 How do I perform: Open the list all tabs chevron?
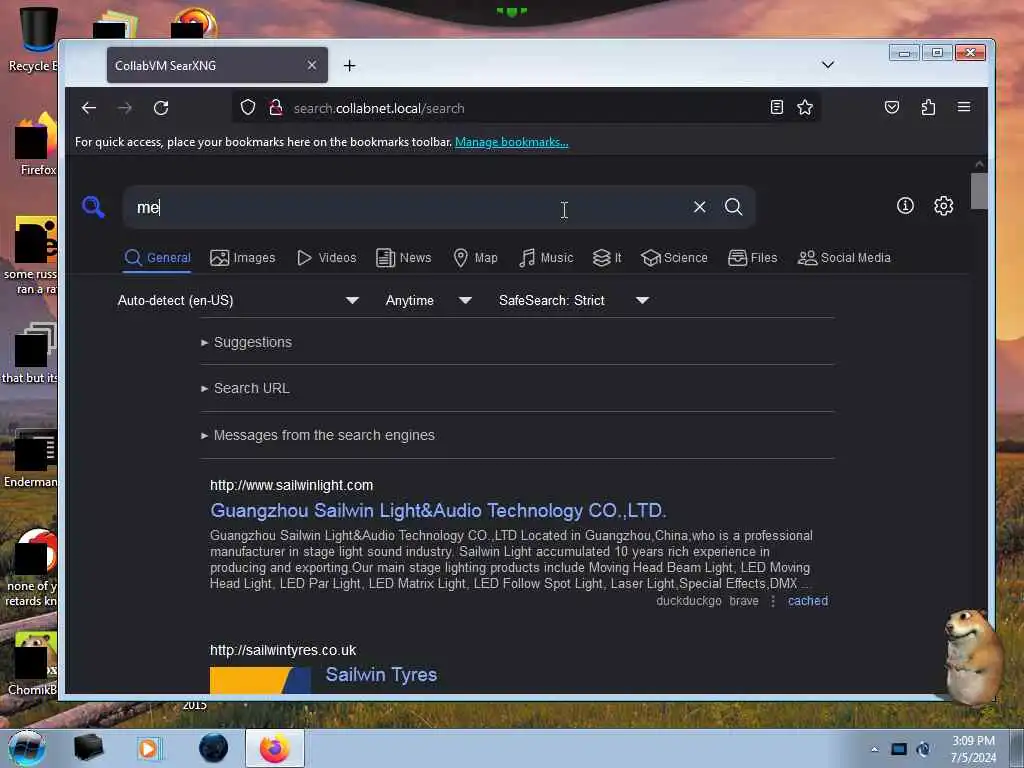click(827, 65)
